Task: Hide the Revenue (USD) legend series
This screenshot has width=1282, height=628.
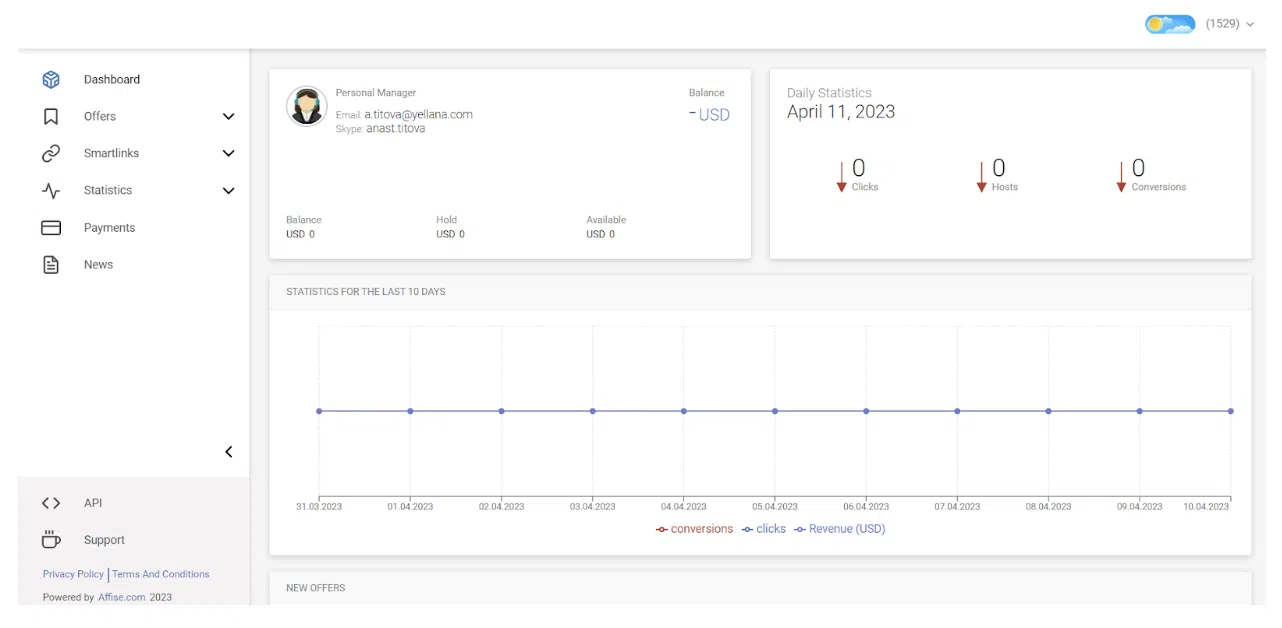Action: 840,529
